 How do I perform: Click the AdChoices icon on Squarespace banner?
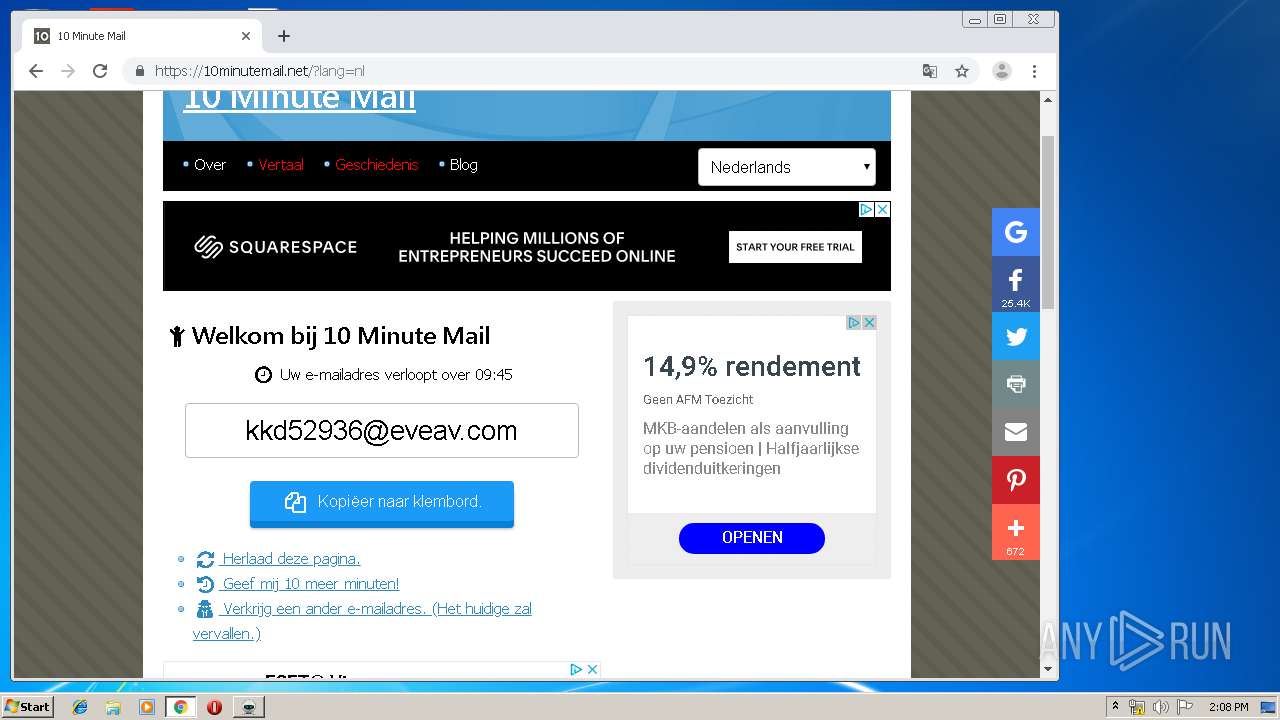click(867, 209)
